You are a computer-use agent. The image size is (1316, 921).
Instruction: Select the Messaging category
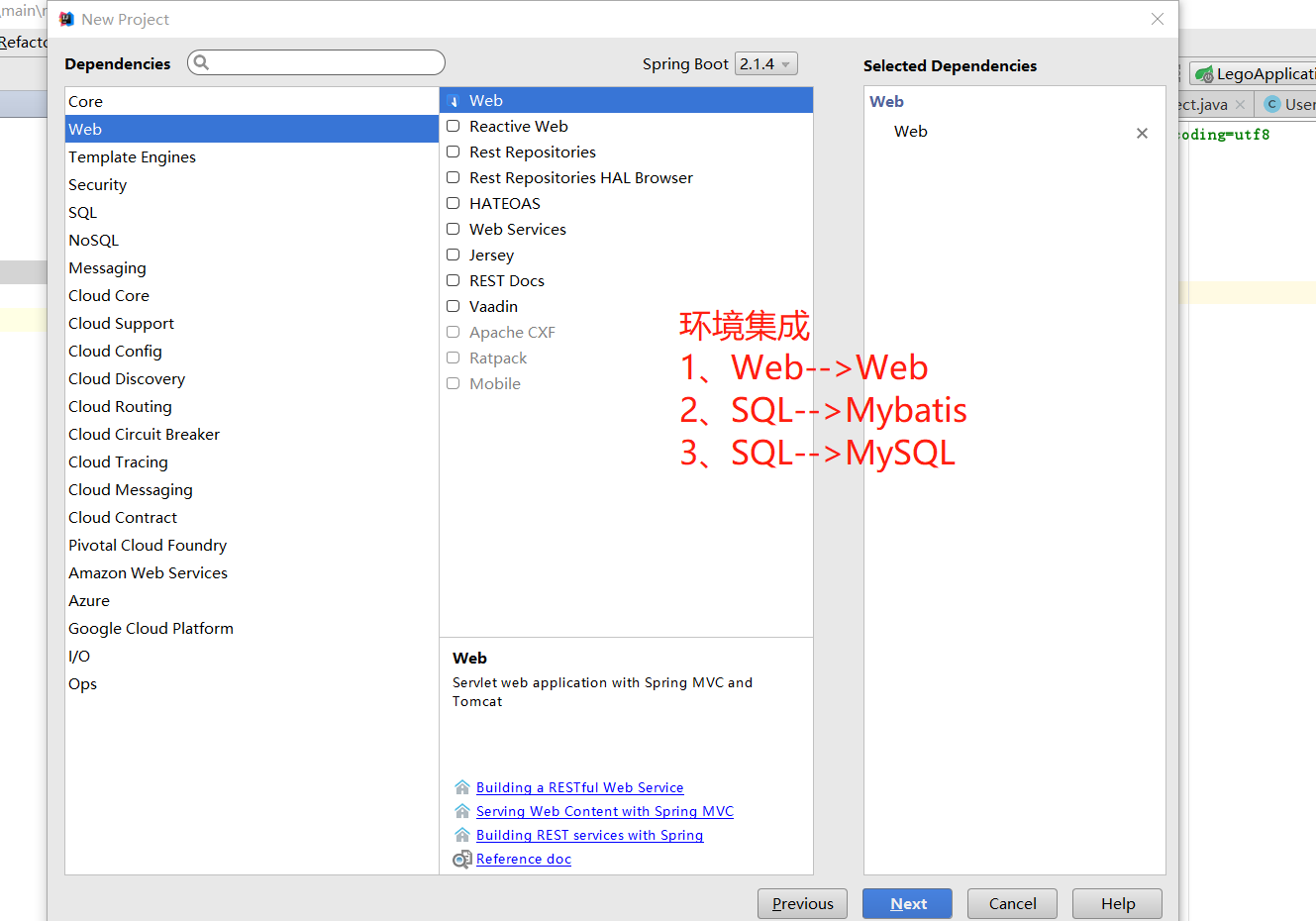coord(252,267)
